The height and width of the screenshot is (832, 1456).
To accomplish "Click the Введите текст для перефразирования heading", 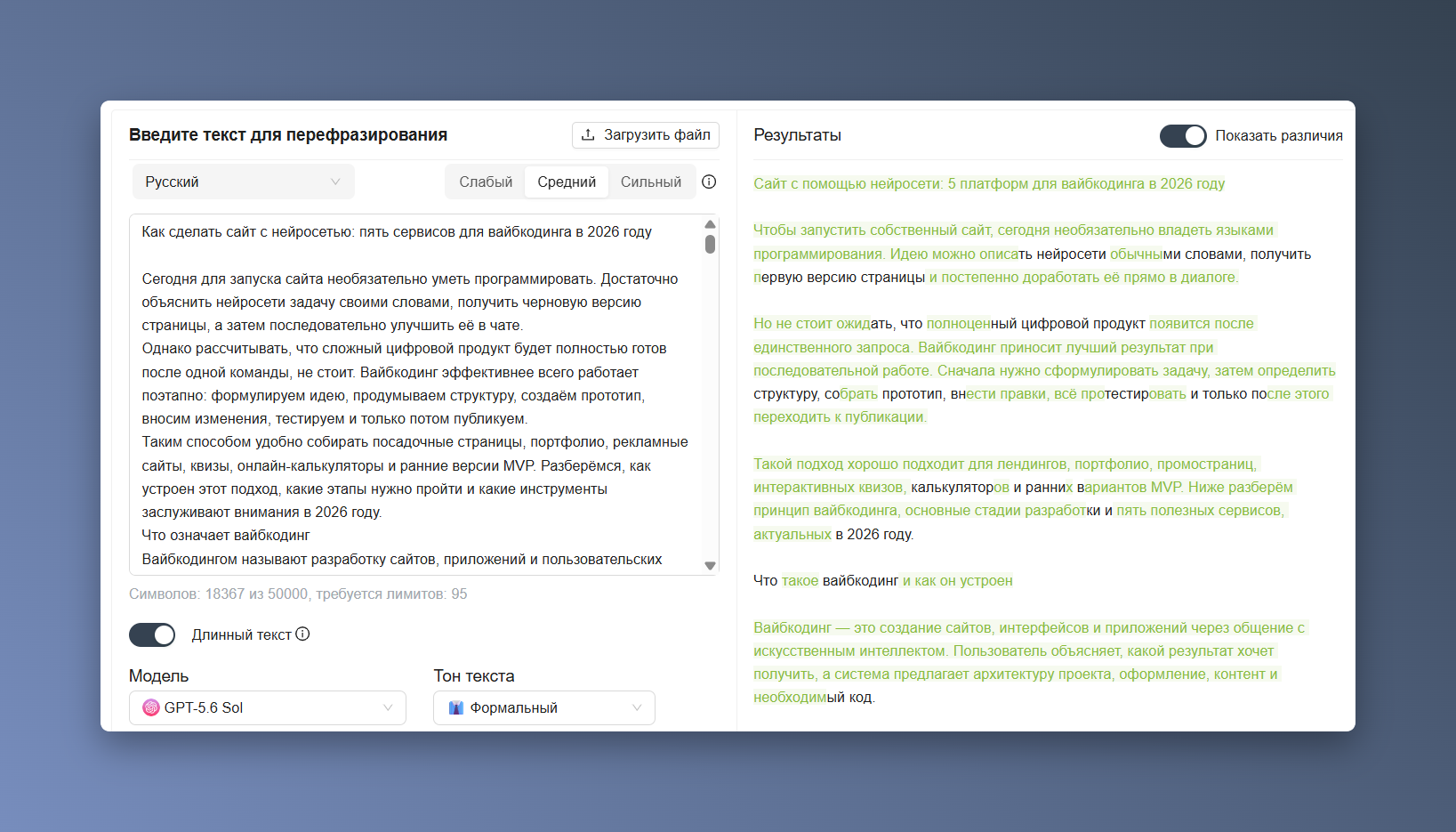I will (x=288, y=134).
